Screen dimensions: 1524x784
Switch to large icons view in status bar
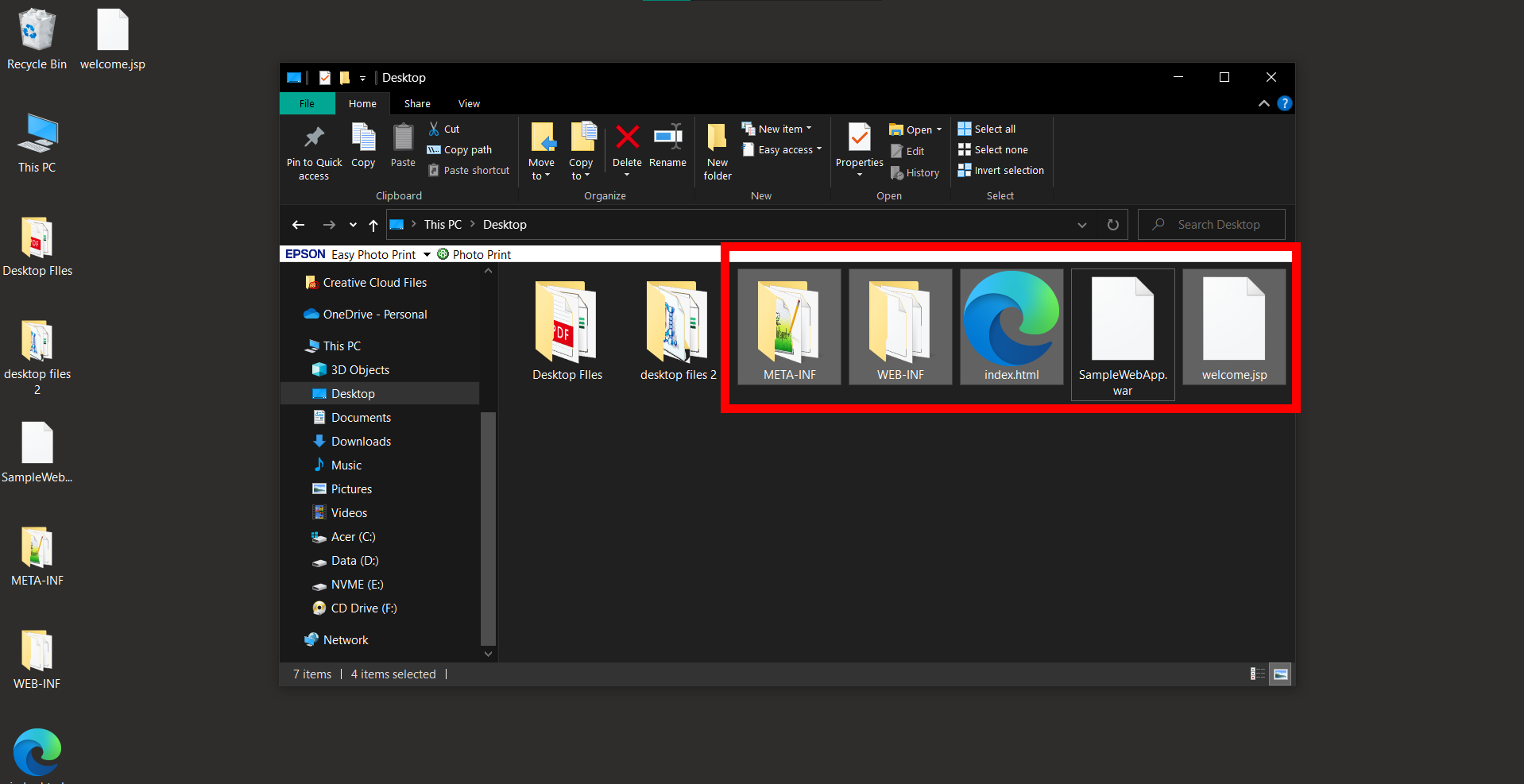[x=1280, y=674]
